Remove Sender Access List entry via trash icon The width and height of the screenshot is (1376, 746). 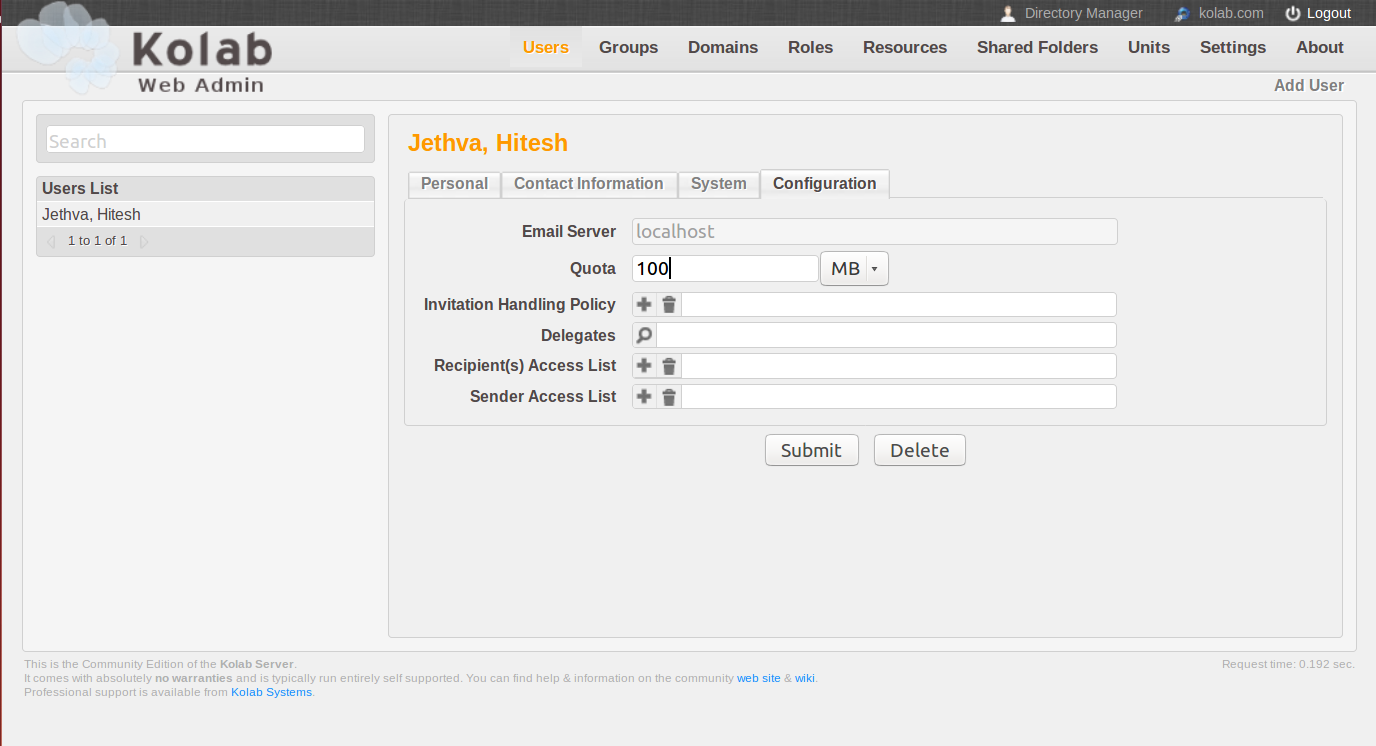(x=669, y=397)
